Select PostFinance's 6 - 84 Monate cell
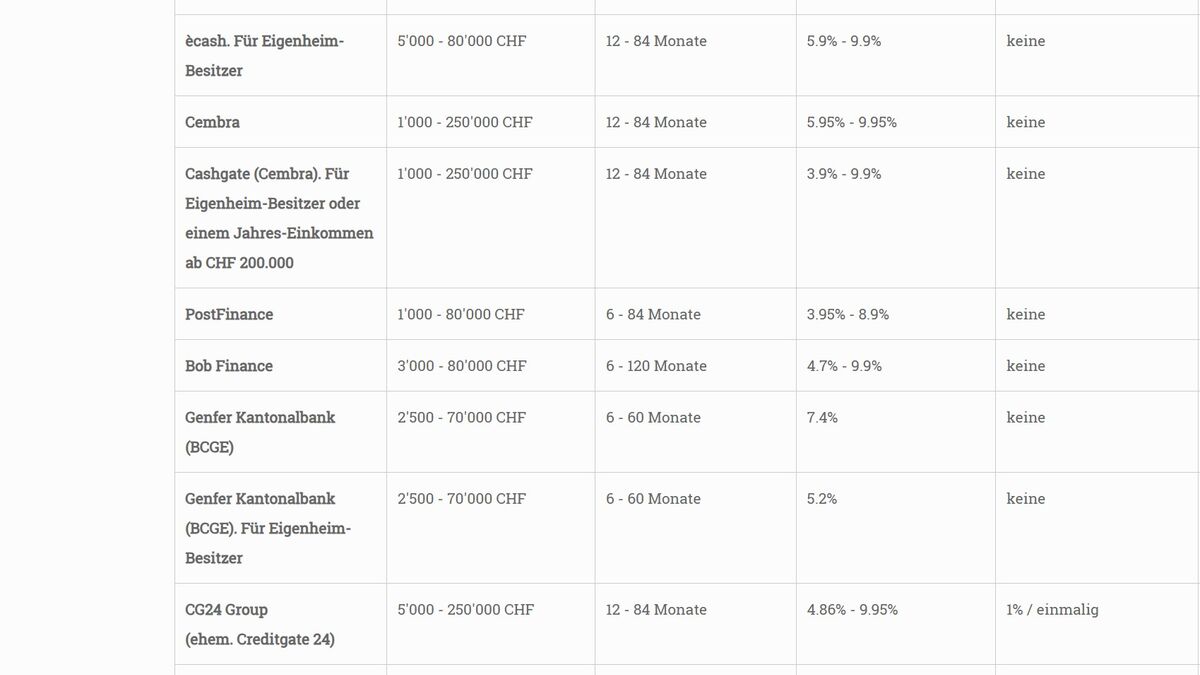Viewport: 1200px width, 675px height. 653,314
